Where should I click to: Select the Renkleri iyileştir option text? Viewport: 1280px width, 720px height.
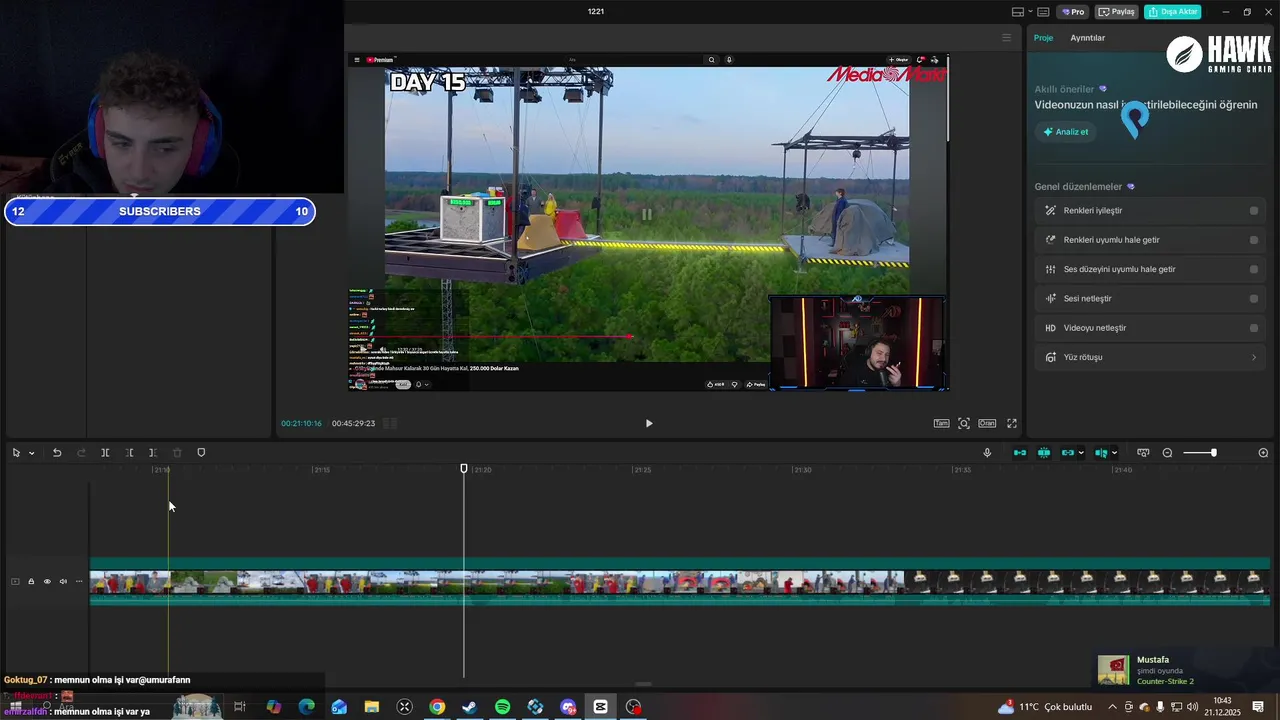[1093, 211]
